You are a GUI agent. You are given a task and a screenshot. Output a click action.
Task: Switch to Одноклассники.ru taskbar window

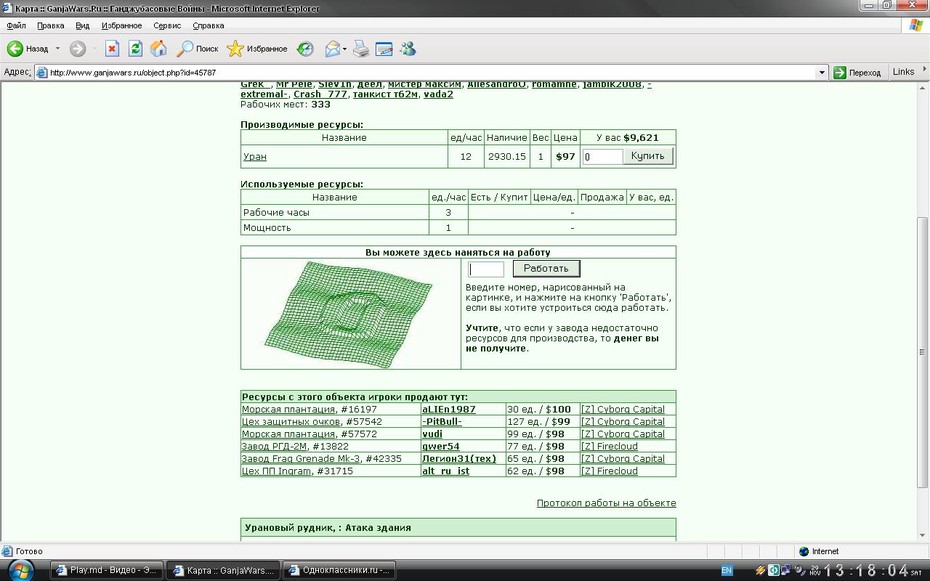[339, 571]
